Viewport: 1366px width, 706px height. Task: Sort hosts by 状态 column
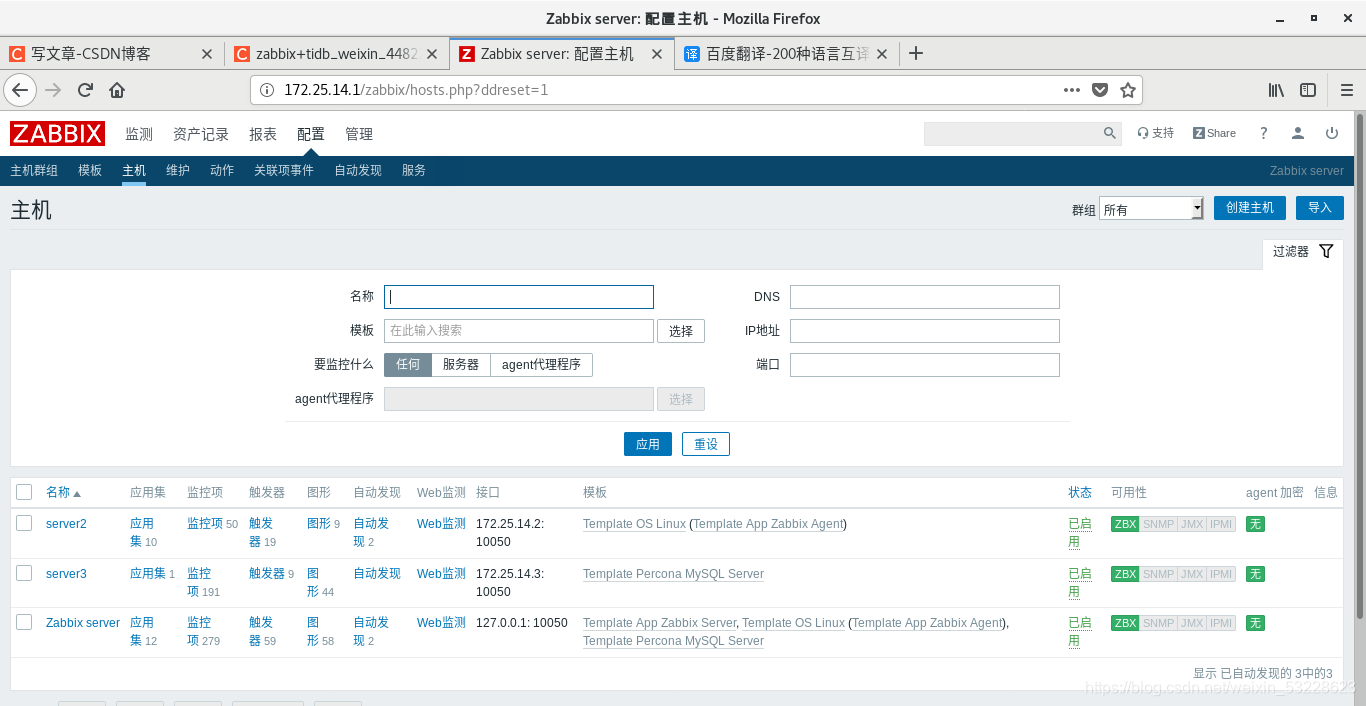(x=1080, y=492)
